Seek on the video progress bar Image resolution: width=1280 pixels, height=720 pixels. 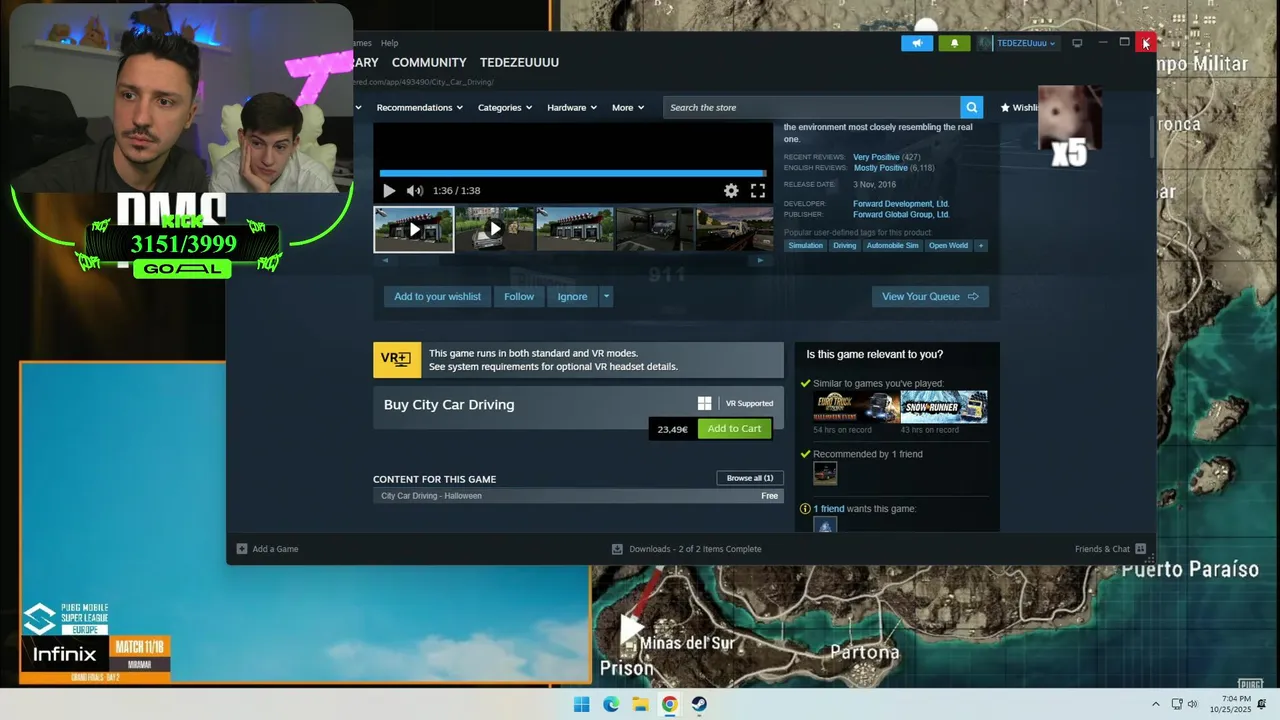point(572,173)
